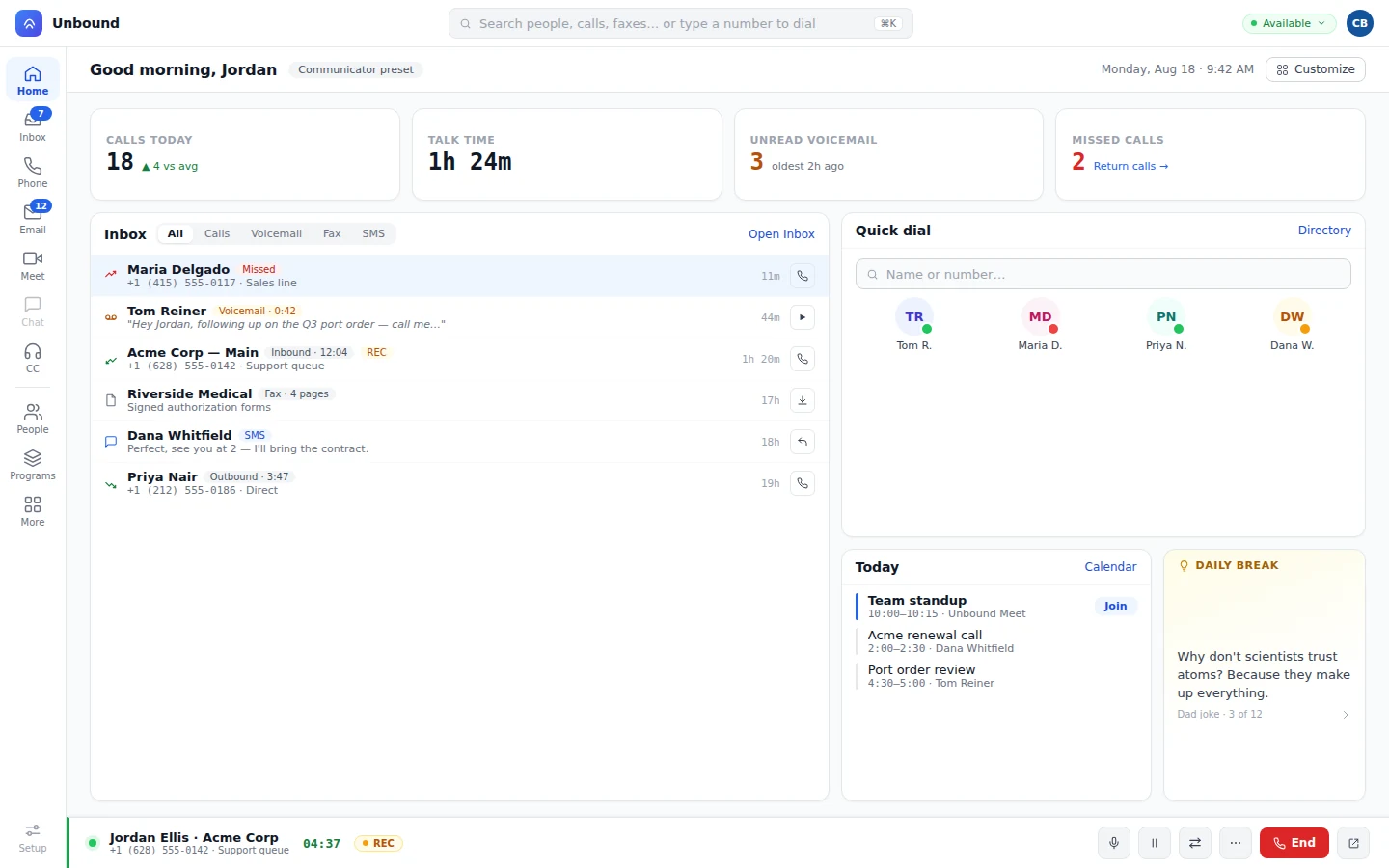Open the Inbox sidebar icon

pyautogui.click(x=33, y=125)
